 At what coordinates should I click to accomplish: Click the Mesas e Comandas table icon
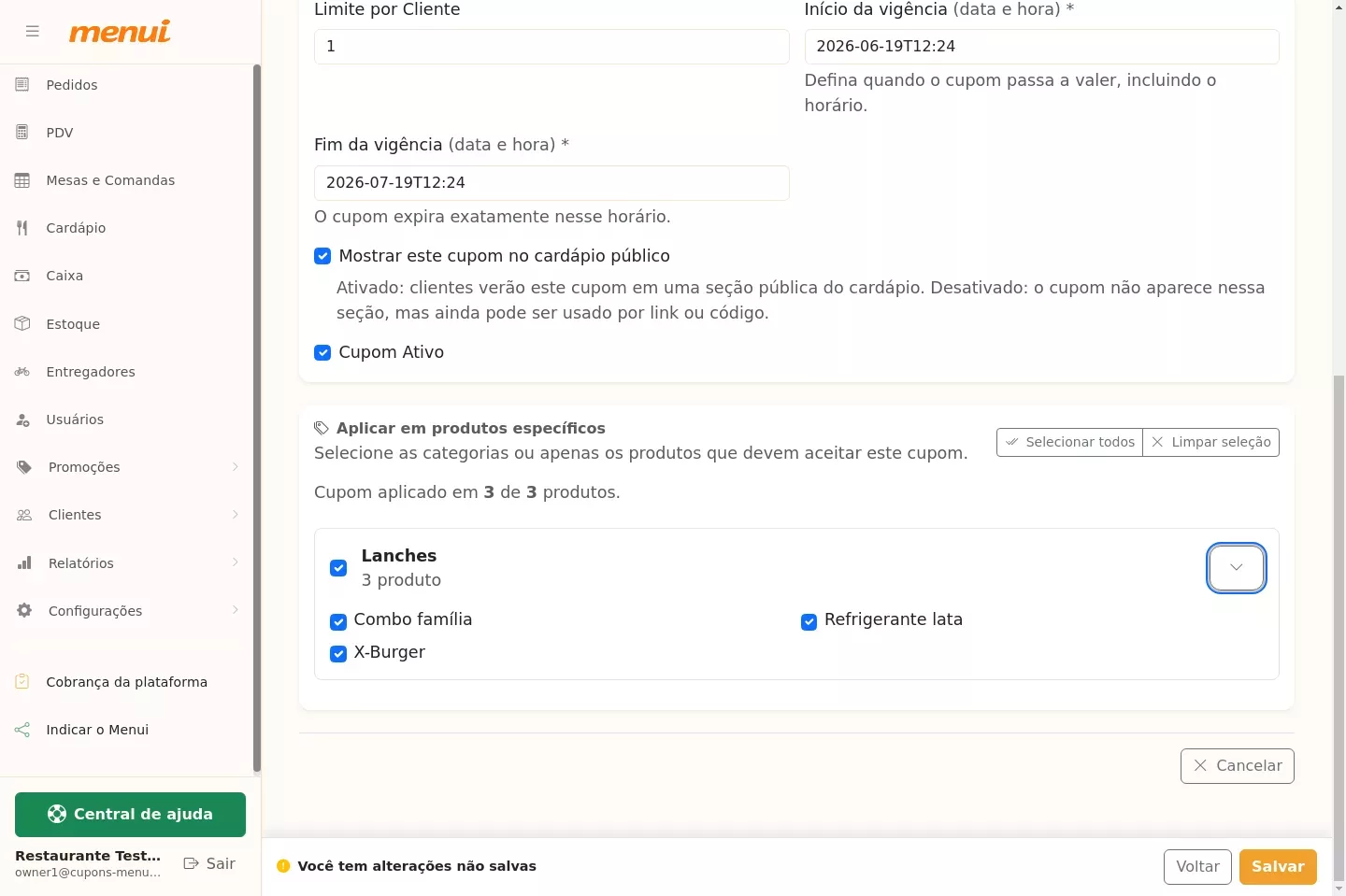tap(22, 180)
